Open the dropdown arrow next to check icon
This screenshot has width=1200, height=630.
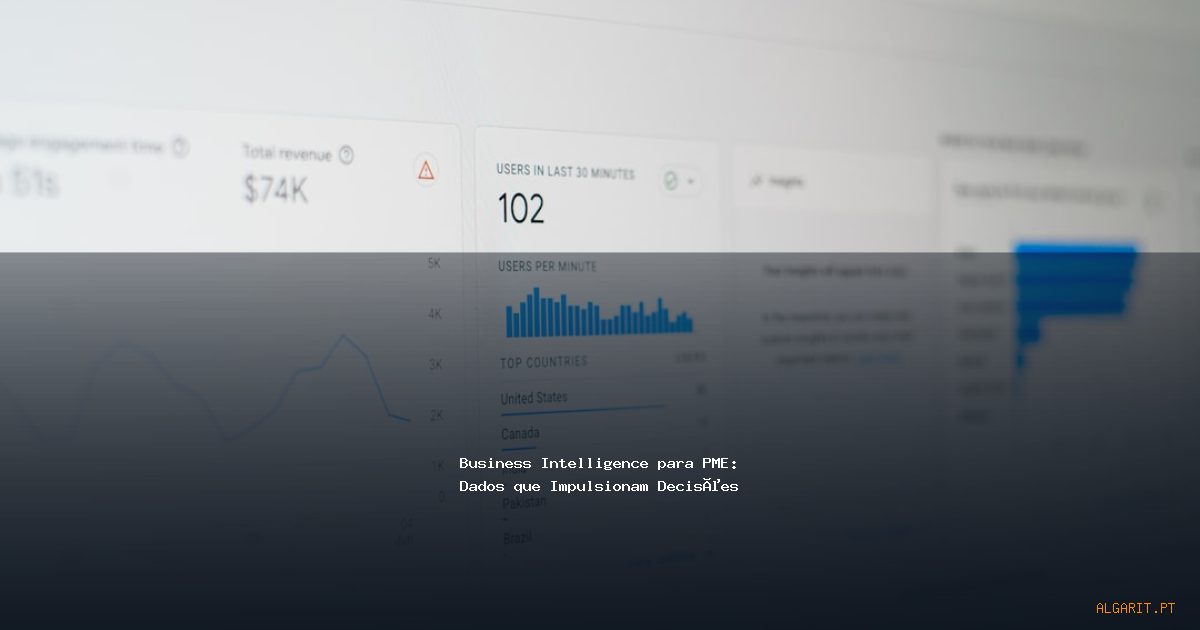(690, 182)
